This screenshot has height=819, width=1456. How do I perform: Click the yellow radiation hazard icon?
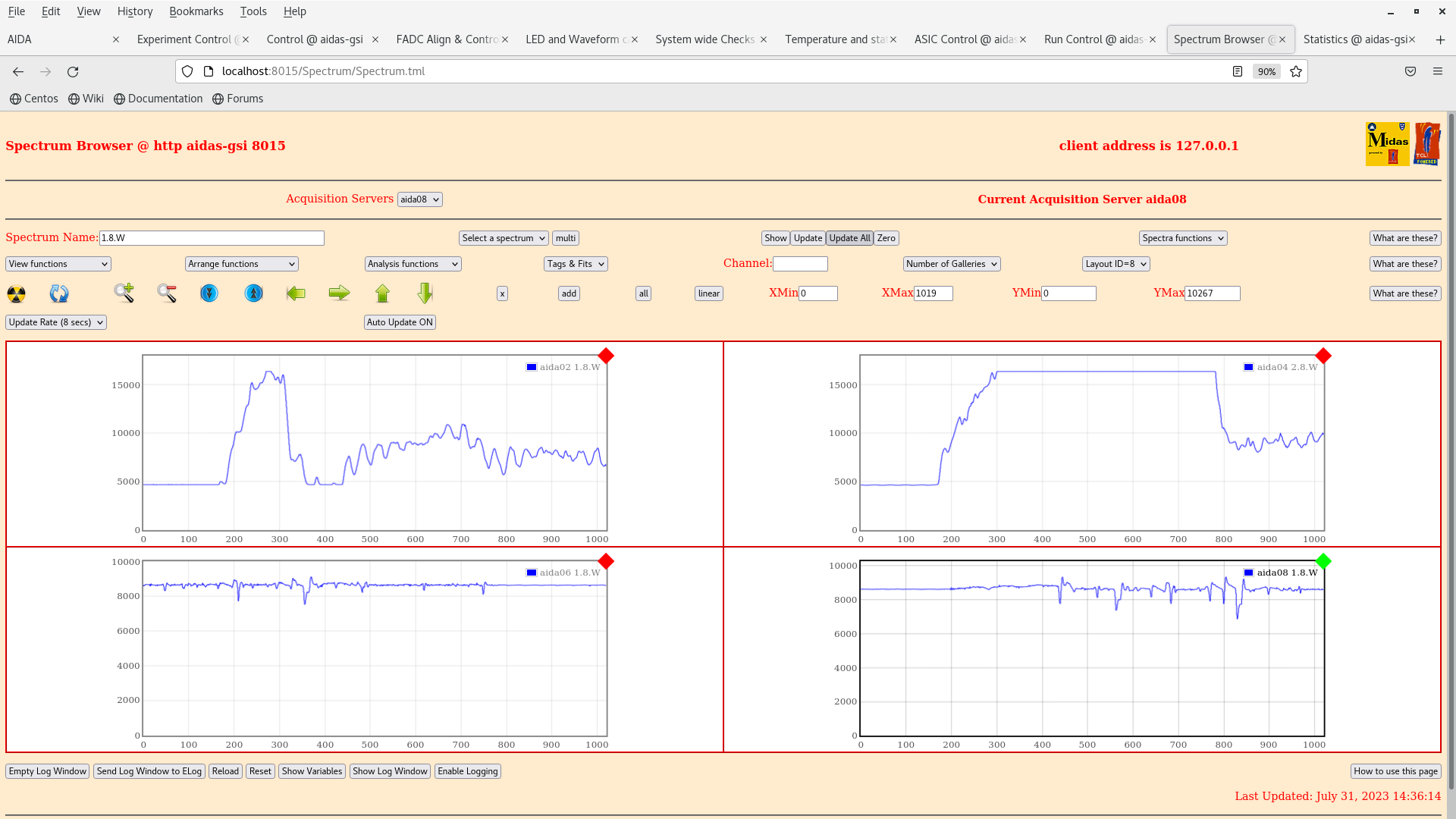[17, 293]
